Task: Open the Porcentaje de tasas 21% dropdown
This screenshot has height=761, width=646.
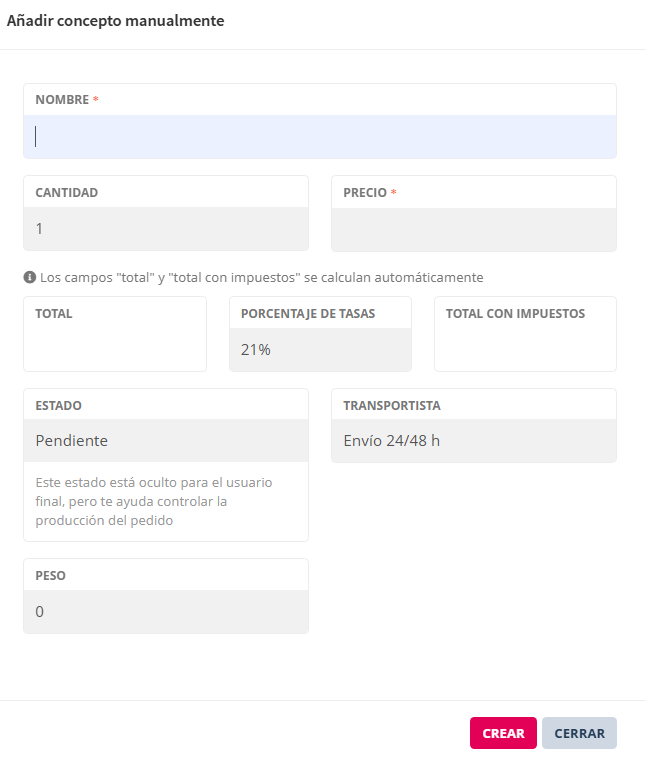Action: [320, 350]
